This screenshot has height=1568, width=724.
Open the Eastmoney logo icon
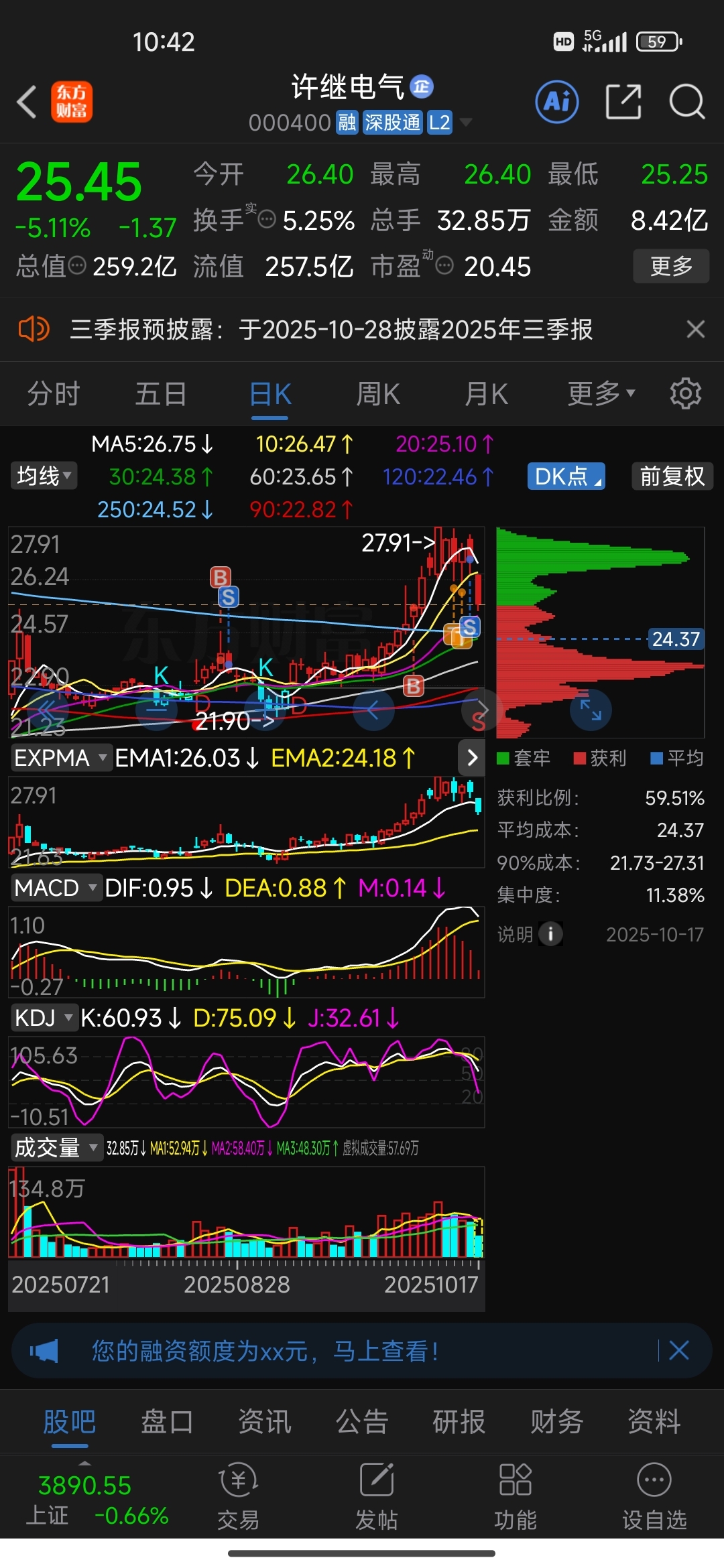click(x=72, y=103)
